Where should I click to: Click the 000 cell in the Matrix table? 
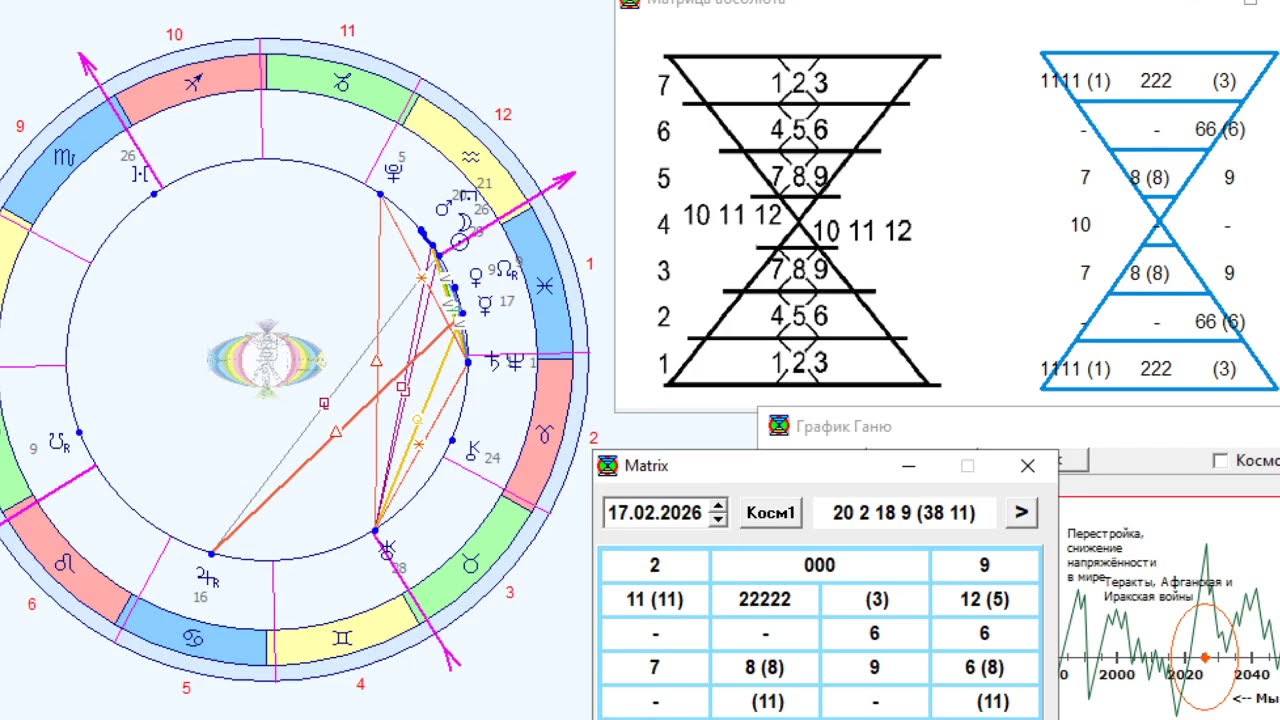click(x=820, y=565)
